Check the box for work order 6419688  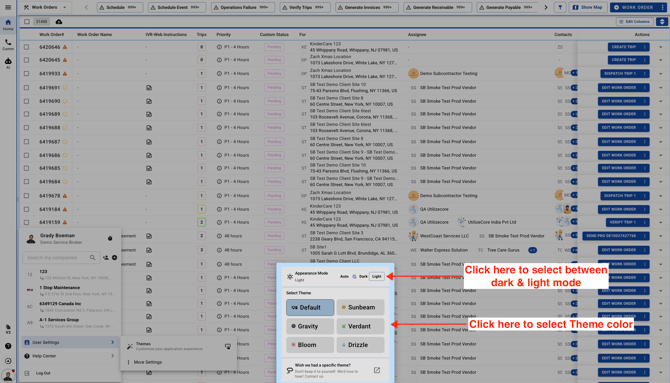(x=26, y=128)
